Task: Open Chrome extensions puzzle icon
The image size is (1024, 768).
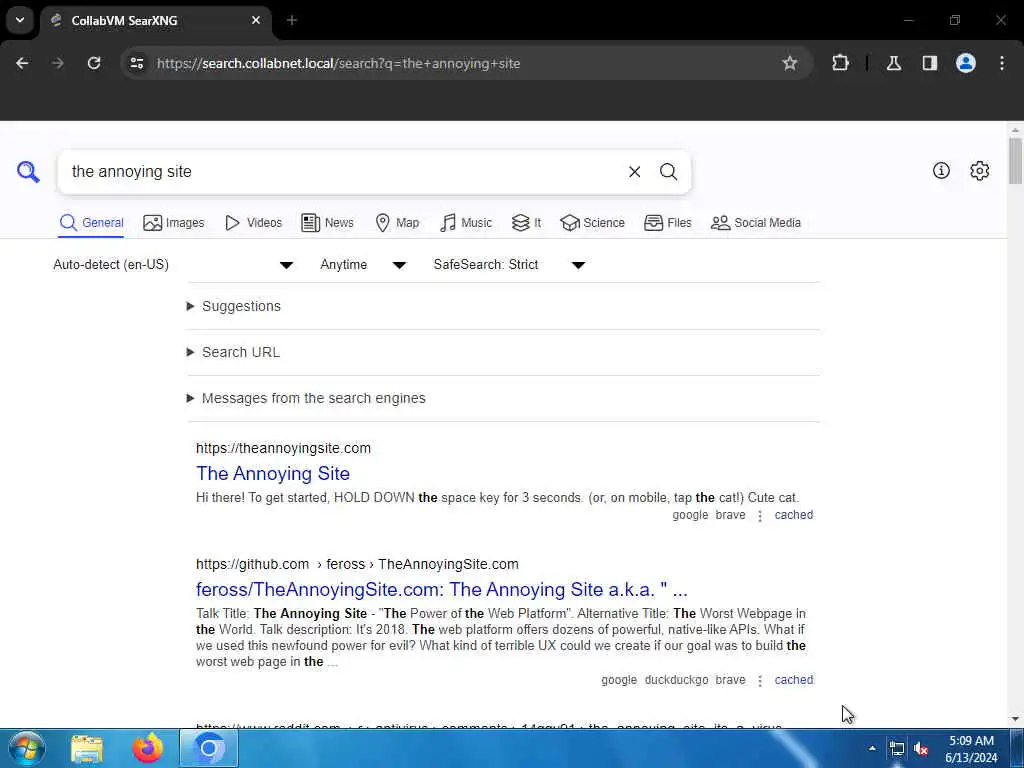Action: click(840, 63)
